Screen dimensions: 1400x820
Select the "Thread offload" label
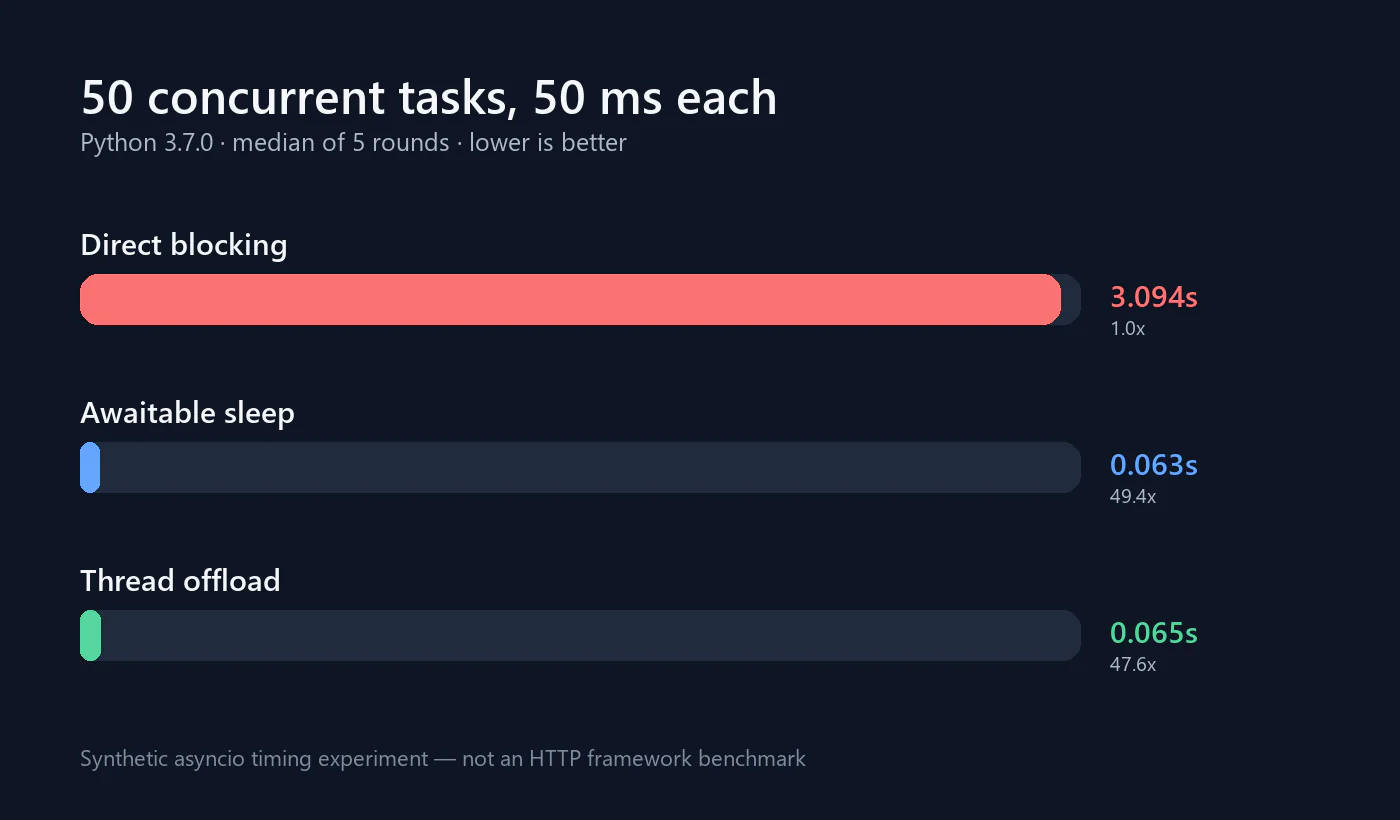[x=180, y=581]
